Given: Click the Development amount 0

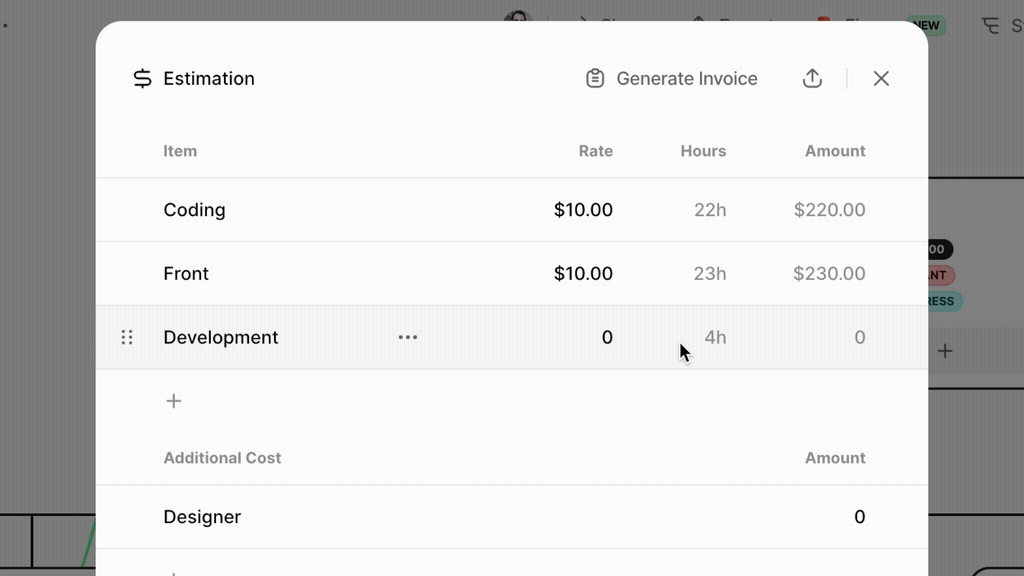Looking at the screenshot, I should click(860, 338).
